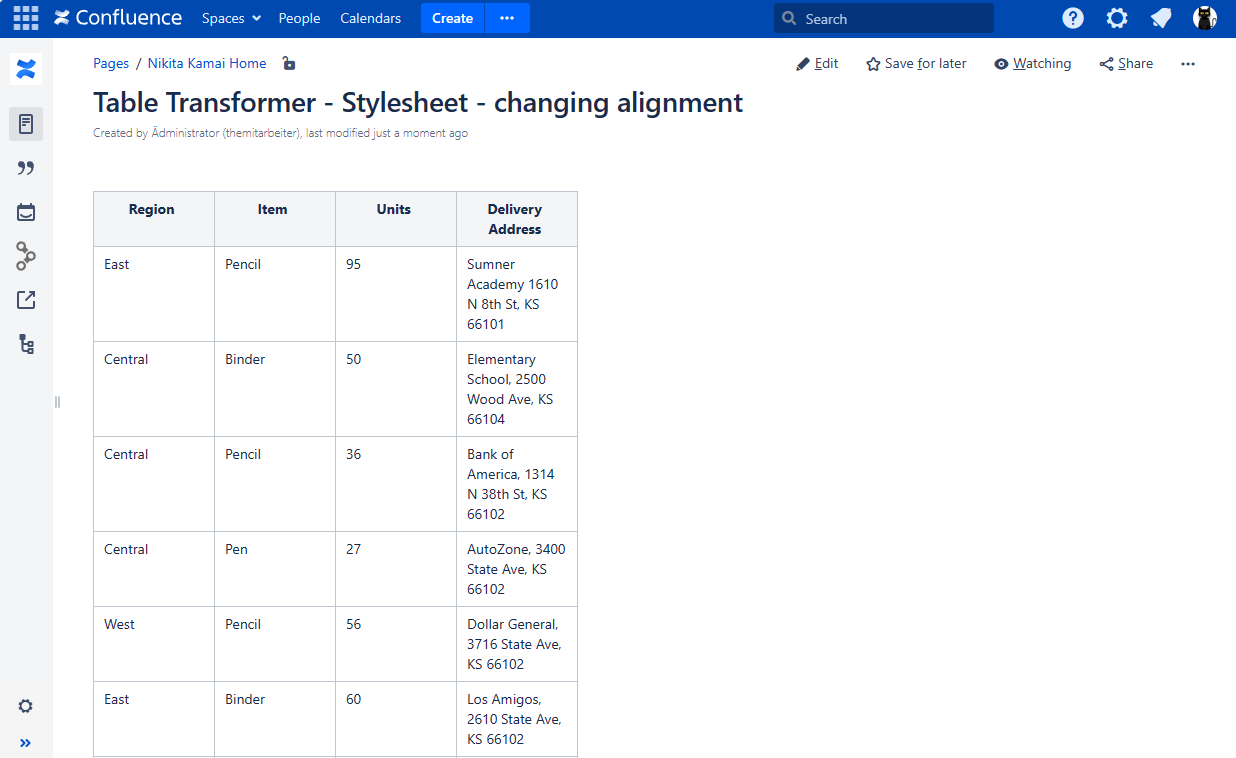Click the Confluence logo in header

point(118,18)
